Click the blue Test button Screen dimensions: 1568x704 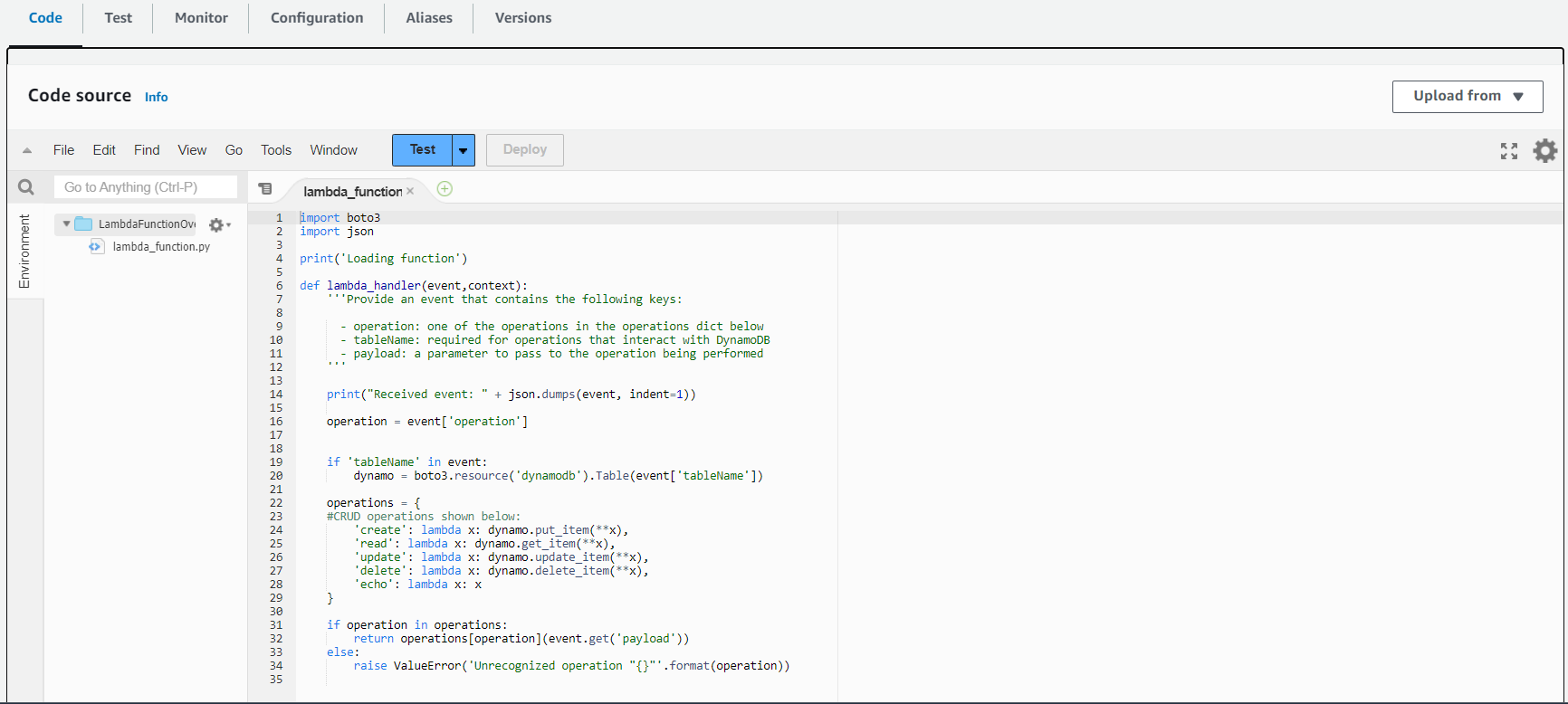tap(422, 150)
